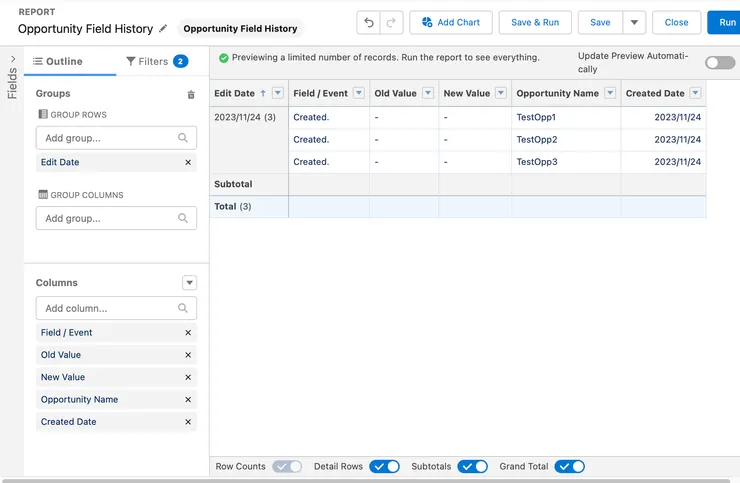
Task: Expand the Fields side panel
Action: [x=13, y=59]
